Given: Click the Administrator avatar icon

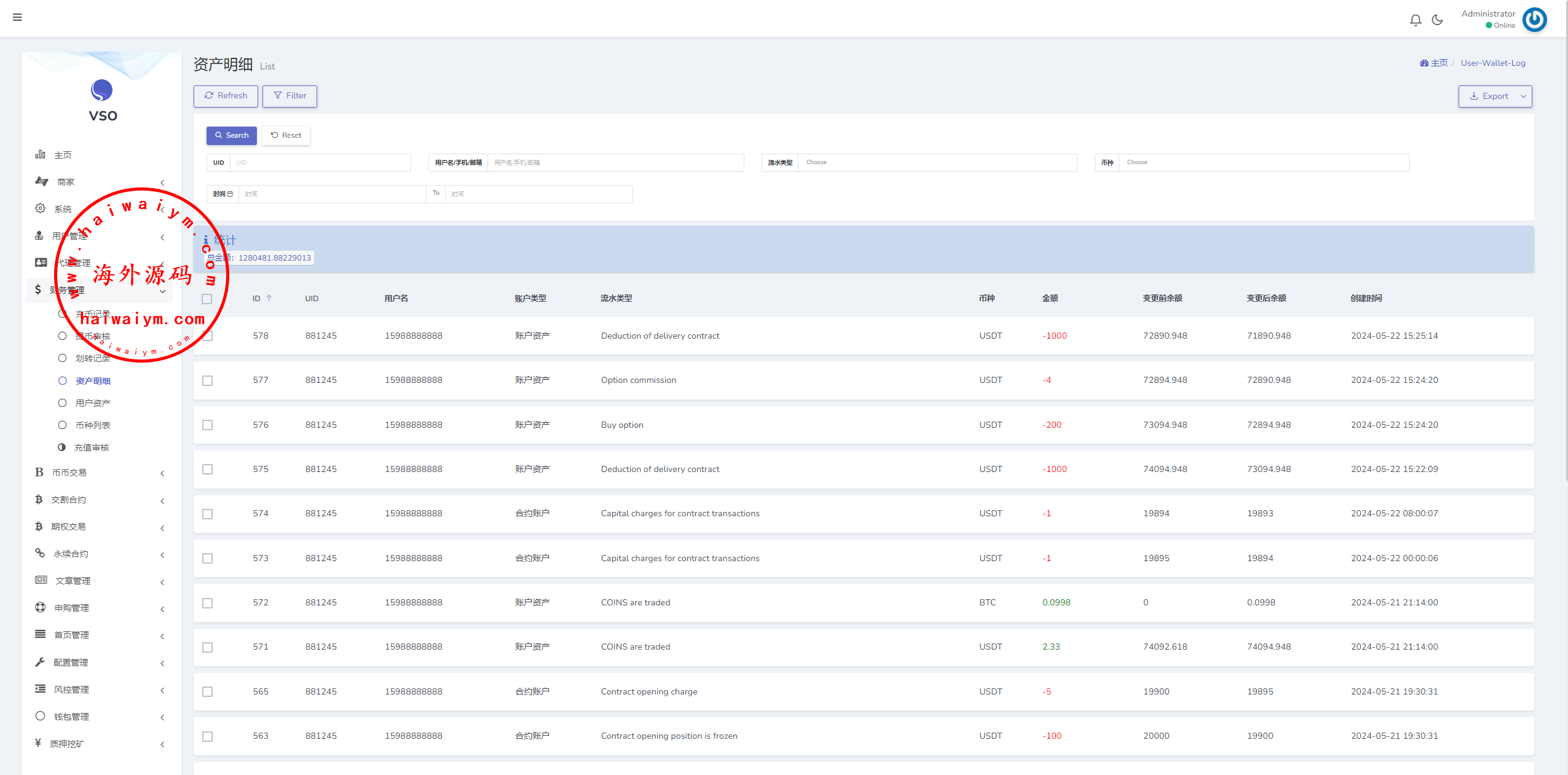Looking at the screenshot, I should coord(1534,20).
